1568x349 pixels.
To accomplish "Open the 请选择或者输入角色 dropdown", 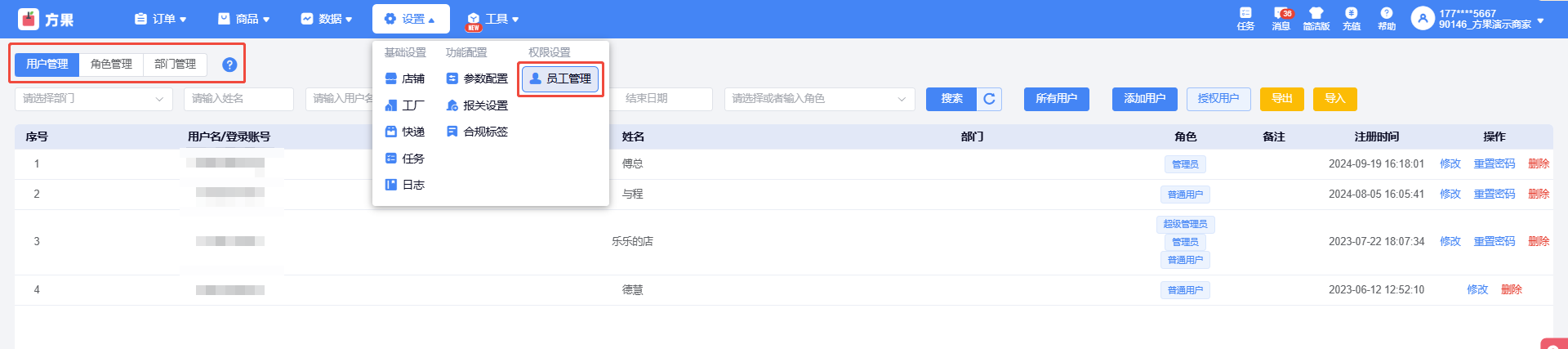I will (x=818, y=99).
